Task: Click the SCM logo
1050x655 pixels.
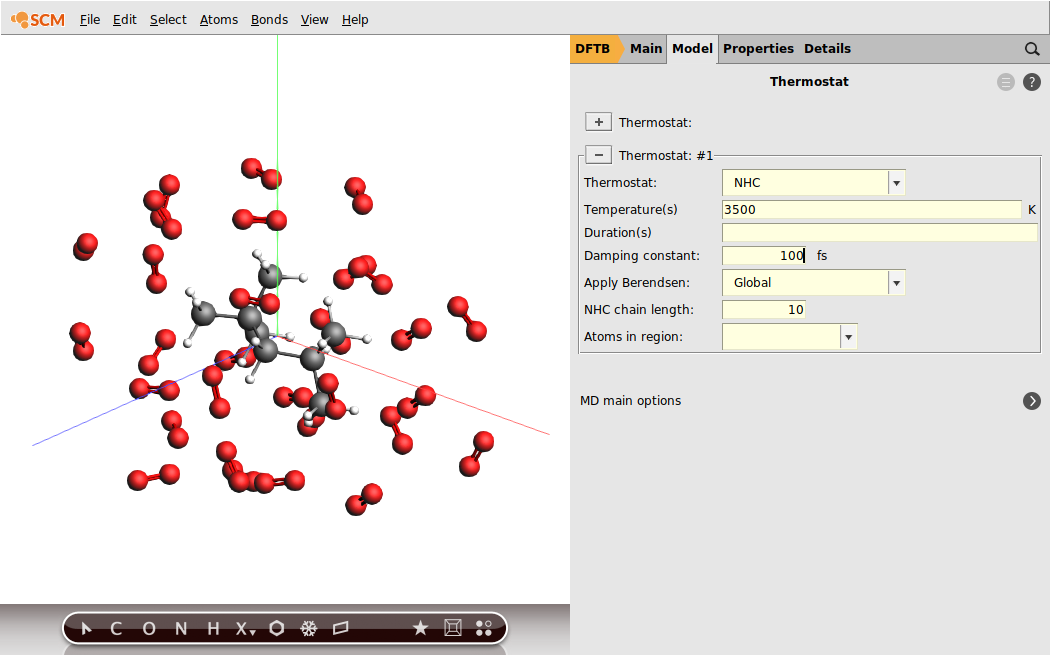Action: [38, 20]
